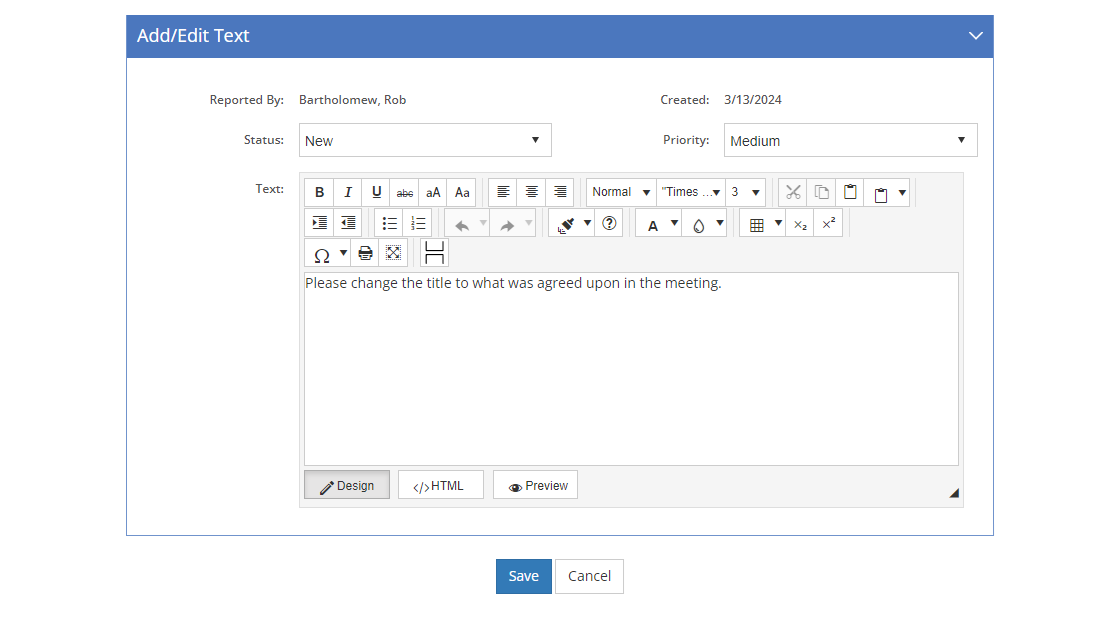The height and width of the screenshot is (618, 1120).
Task: Open the Status dropdown showing New
Action: [x=425, y=140]
